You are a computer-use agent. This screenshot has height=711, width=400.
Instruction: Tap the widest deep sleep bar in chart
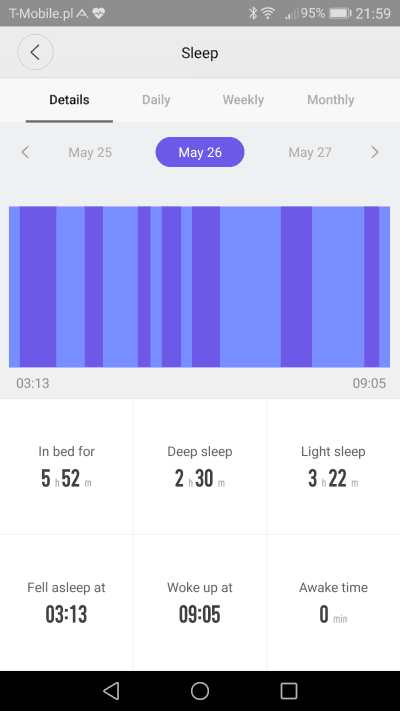(38, 287)
